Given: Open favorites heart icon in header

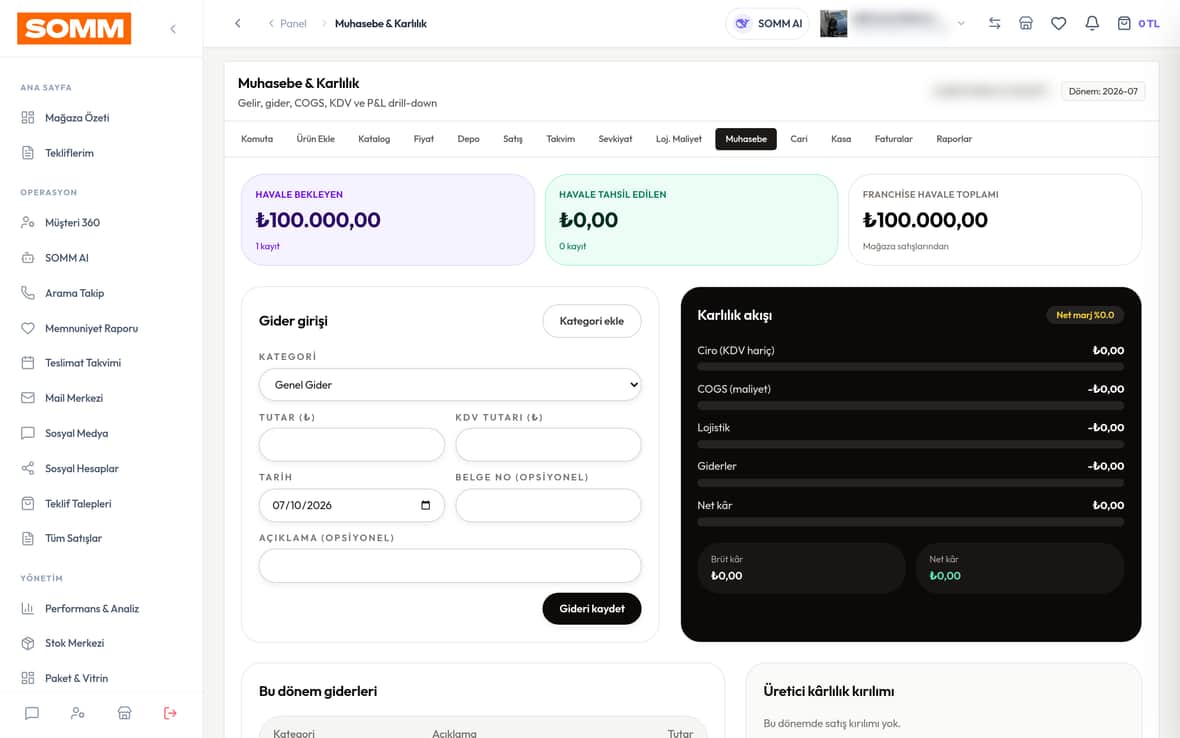Looking at the screenshot, I should [x=1058, y=23].
